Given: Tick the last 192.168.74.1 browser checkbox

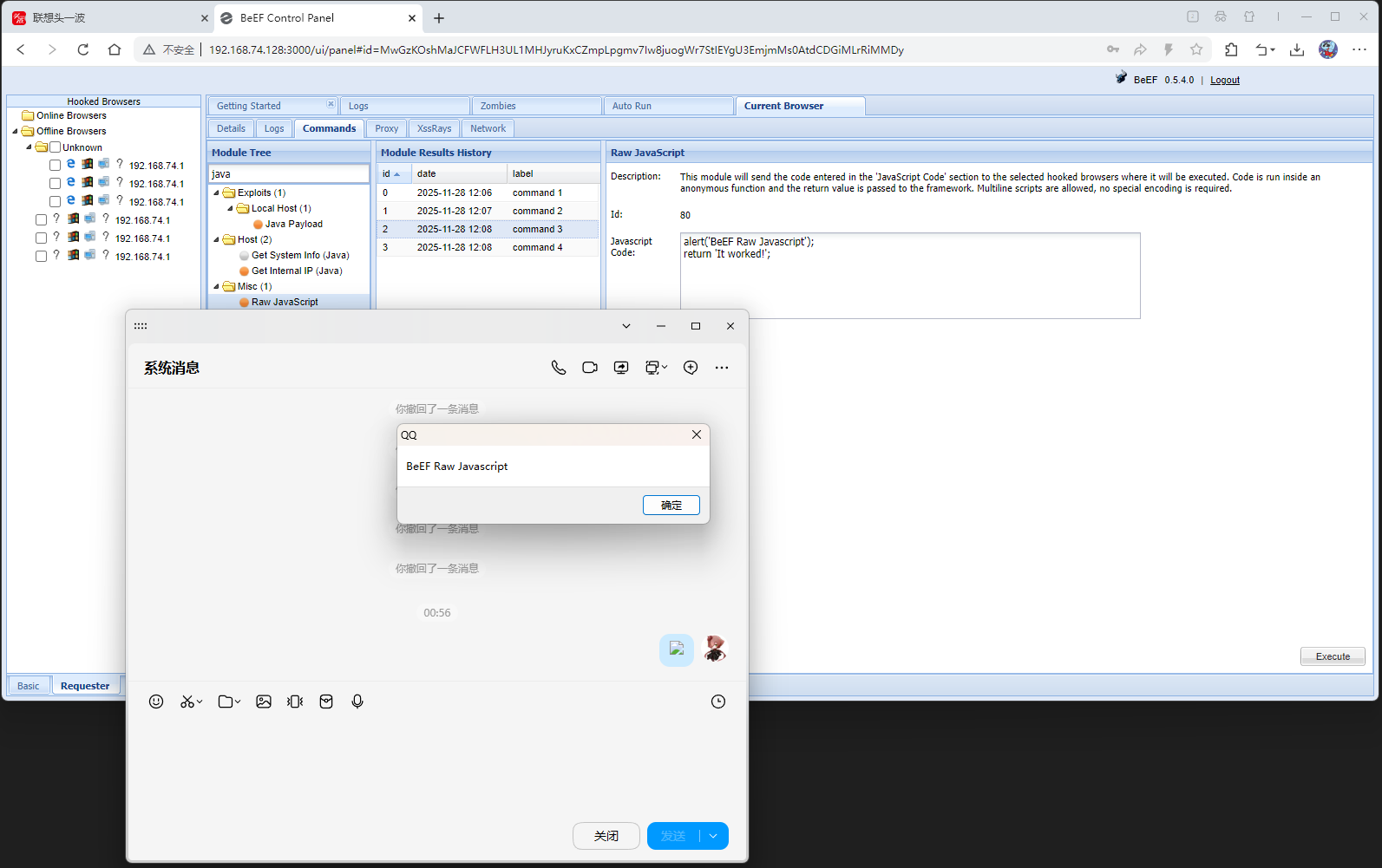Looking at the screenshot, I should pos(41,256).
